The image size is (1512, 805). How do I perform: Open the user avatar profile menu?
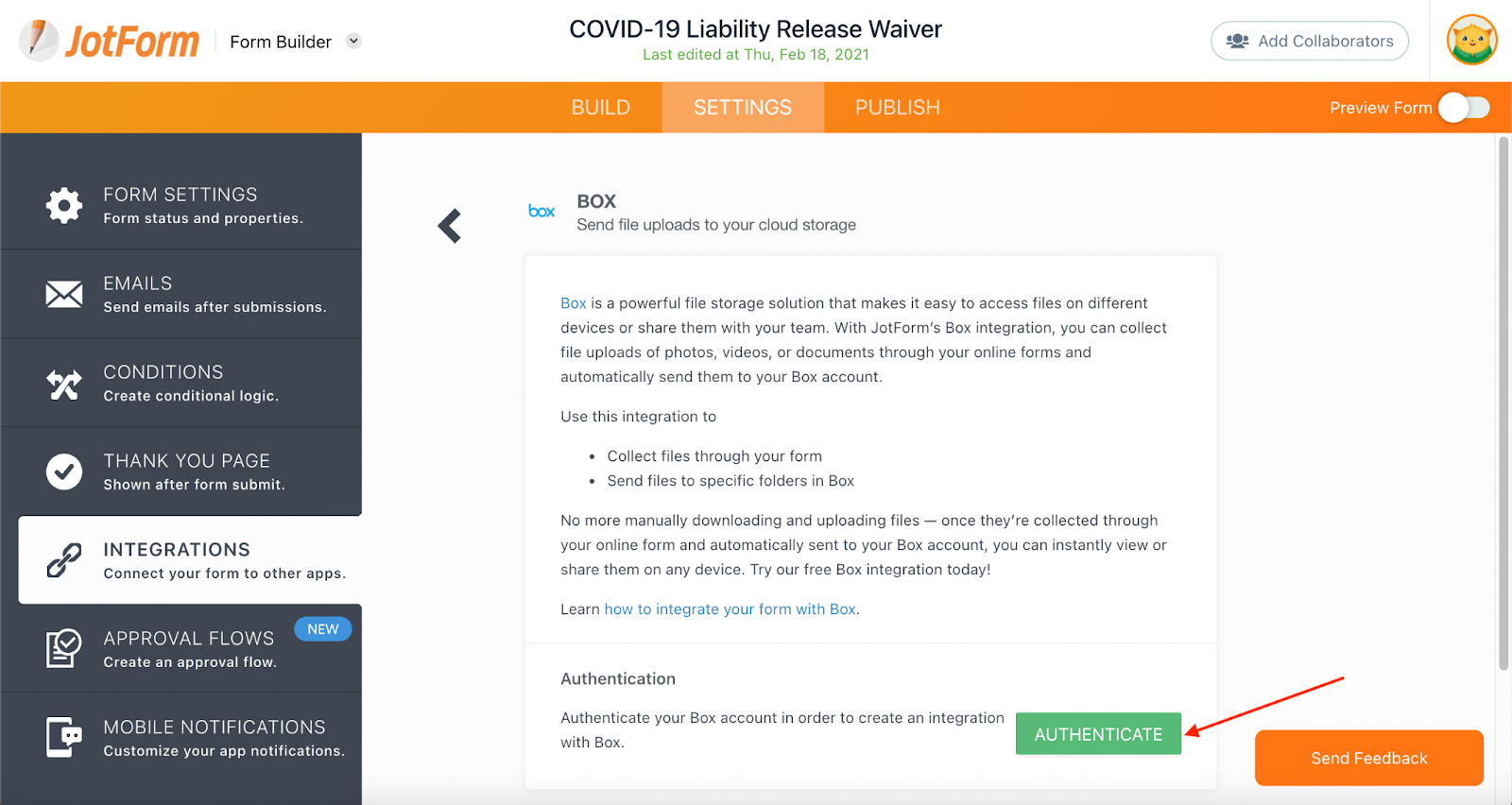click(1471, 41)
